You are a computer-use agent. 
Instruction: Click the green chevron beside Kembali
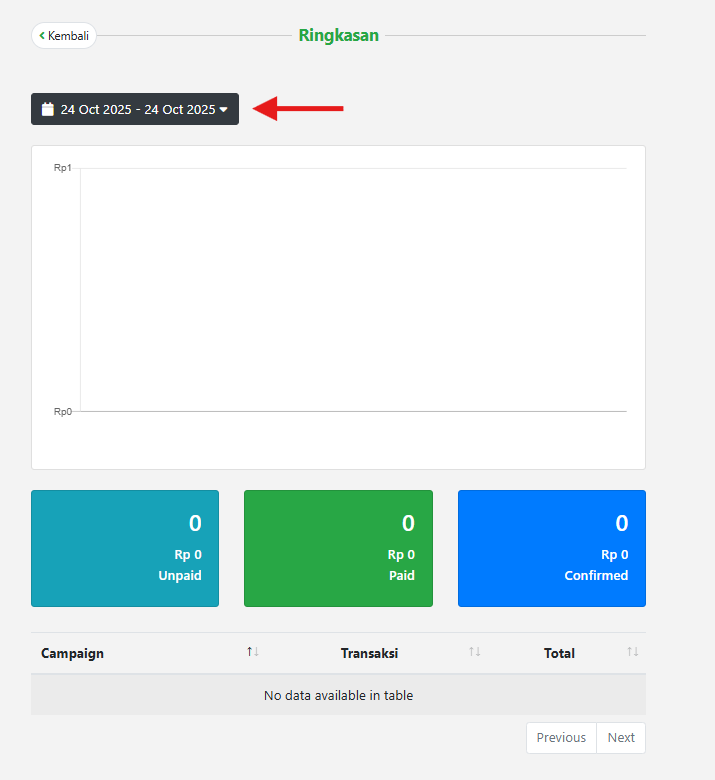[x=42, y=36]
